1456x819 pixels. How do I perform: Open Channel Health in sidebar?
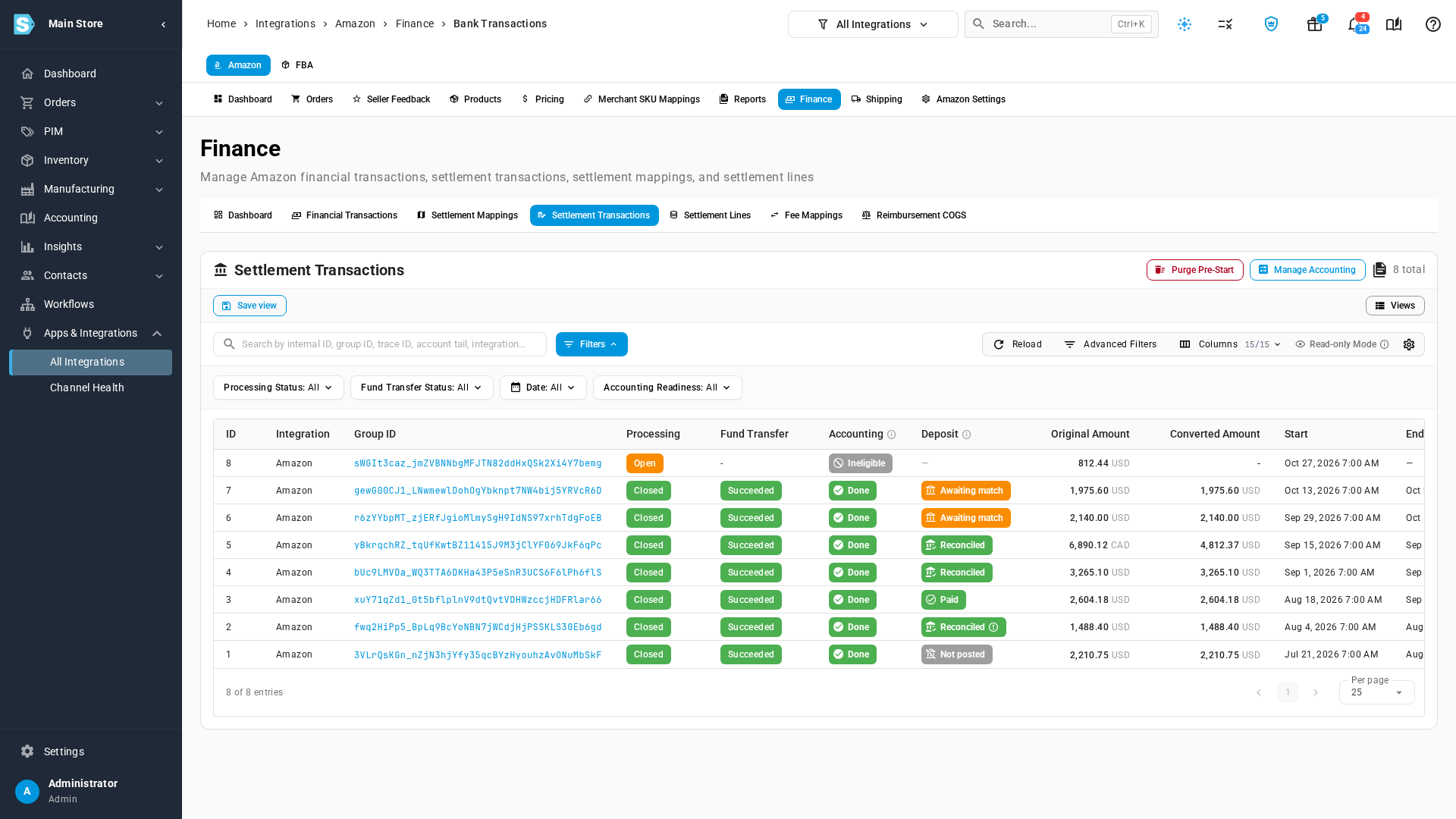[x=91, y=388]
